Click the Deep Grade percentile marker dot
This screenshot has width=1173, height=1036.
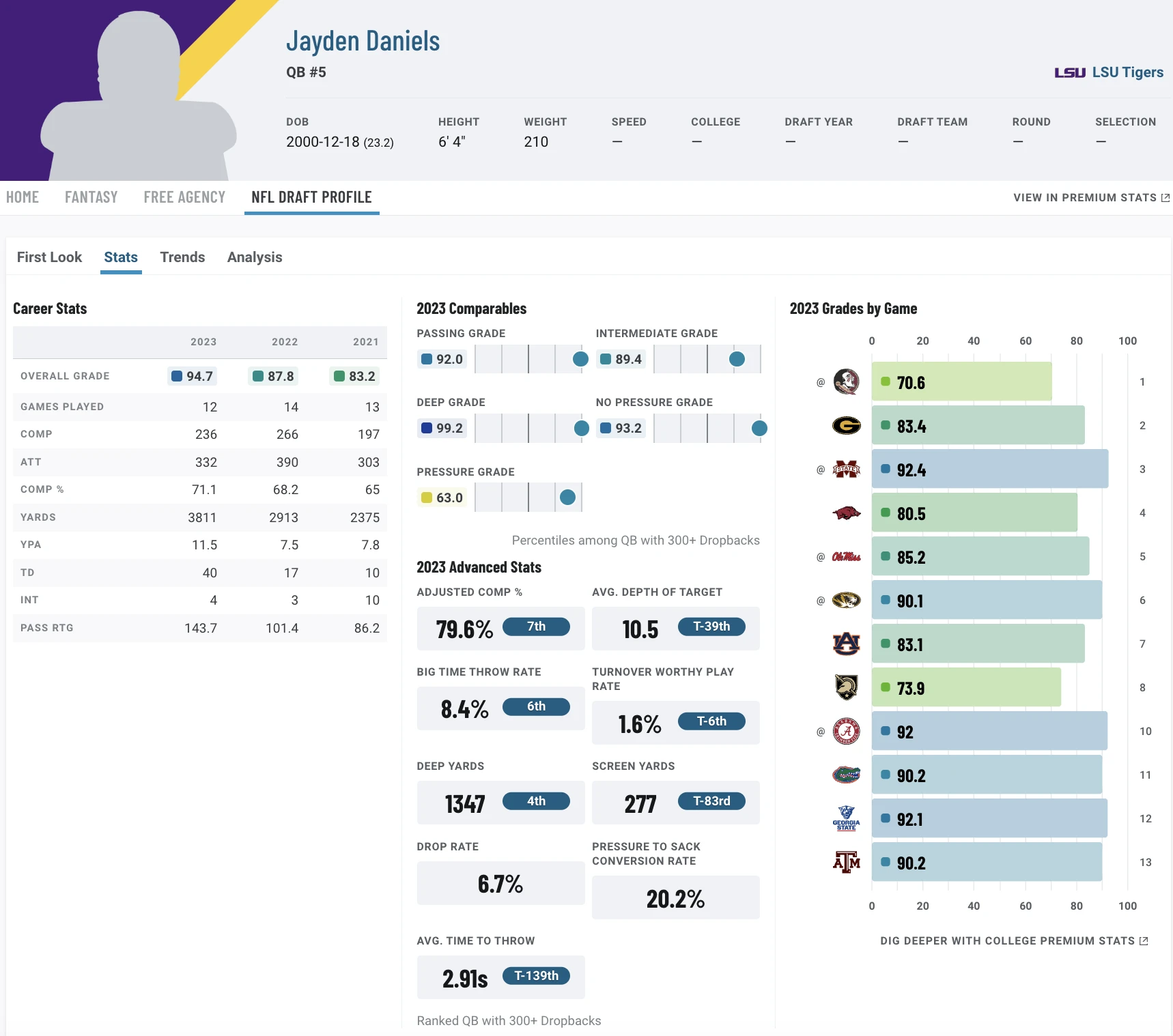[582, 429]
